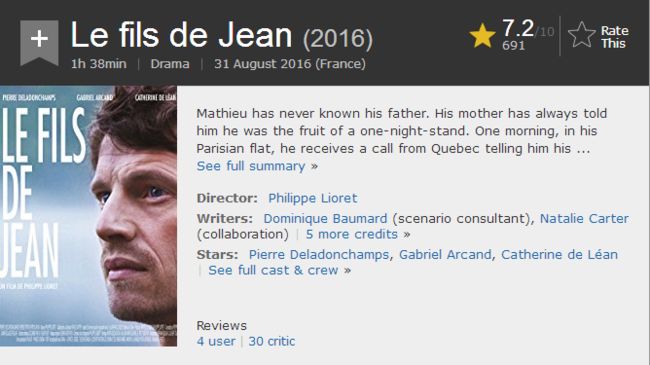Open writer Natalie Carter's page
Image resolution: width=650 pixels, height=365 pixels.
tap(584, 219)
